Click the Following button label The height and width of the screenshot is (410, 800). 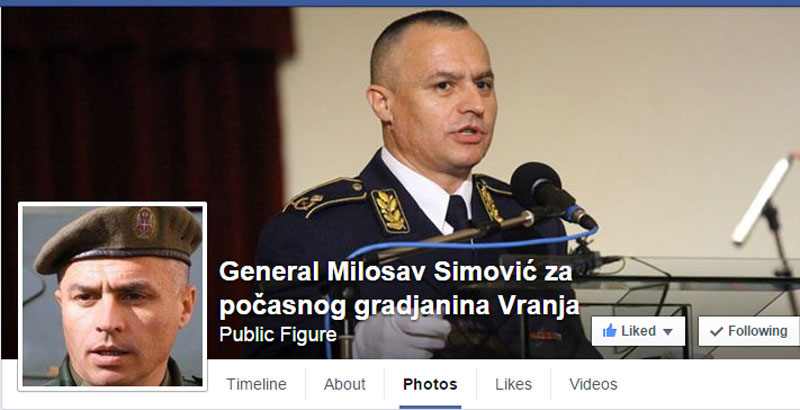pyautogui.click(x=758, y=331)
